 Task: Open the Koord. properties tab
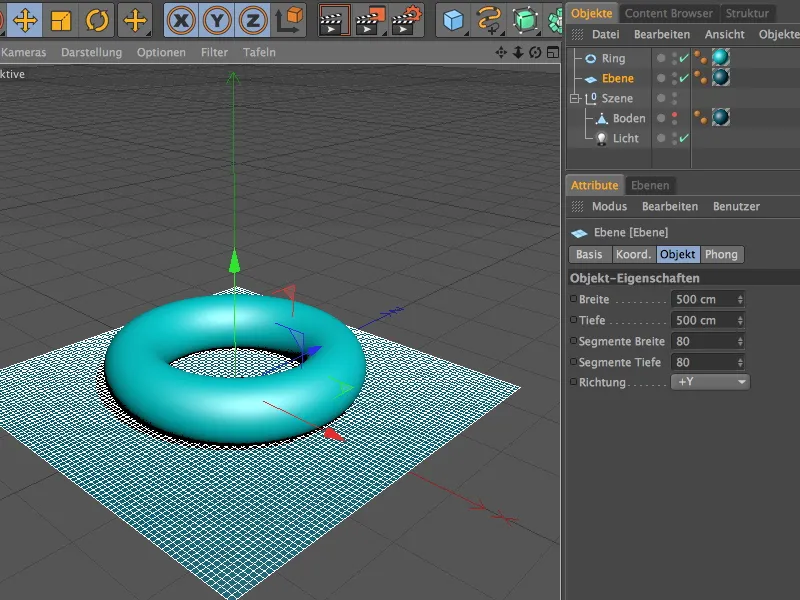pos(632,255)
